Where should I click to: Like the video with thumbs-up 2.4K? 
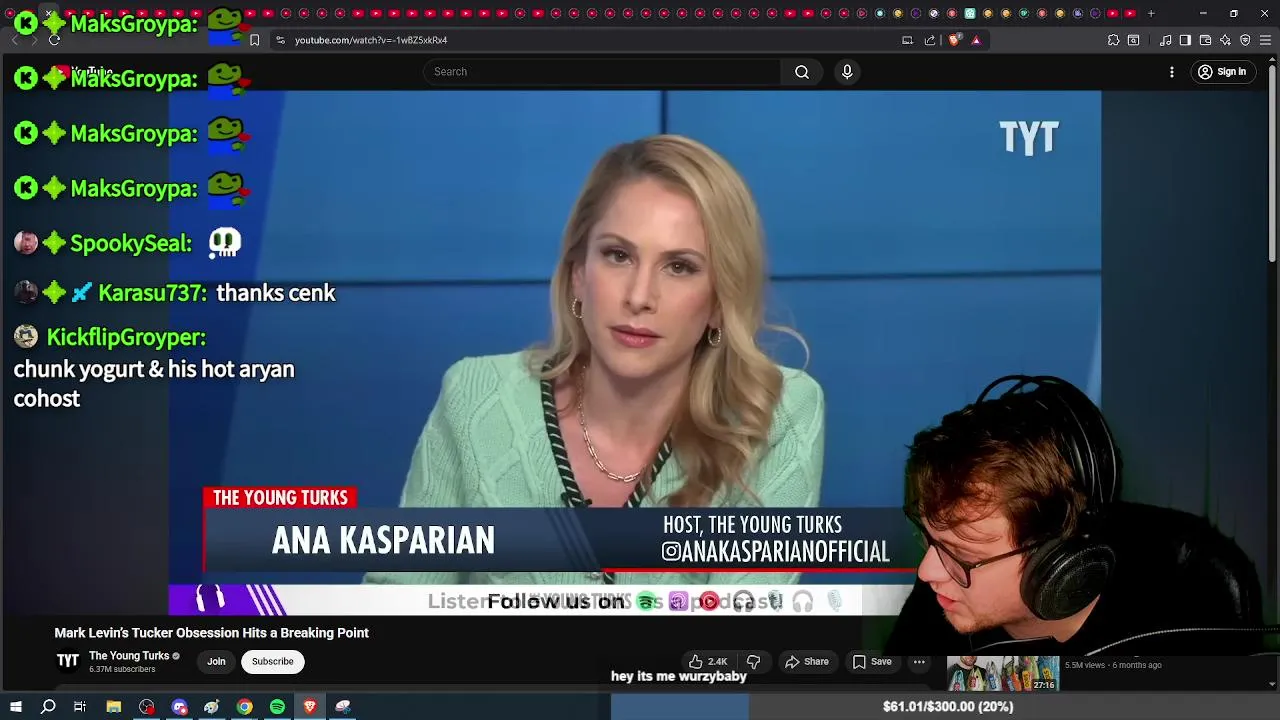(707, 661)
